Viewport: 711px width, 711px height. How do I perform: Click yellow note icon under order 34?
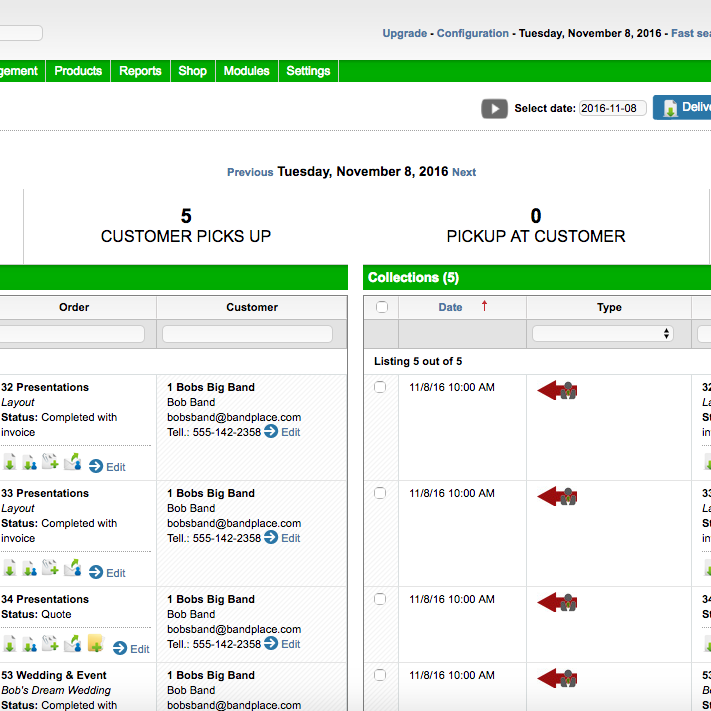pyautogui.click(x=95, y=643)
